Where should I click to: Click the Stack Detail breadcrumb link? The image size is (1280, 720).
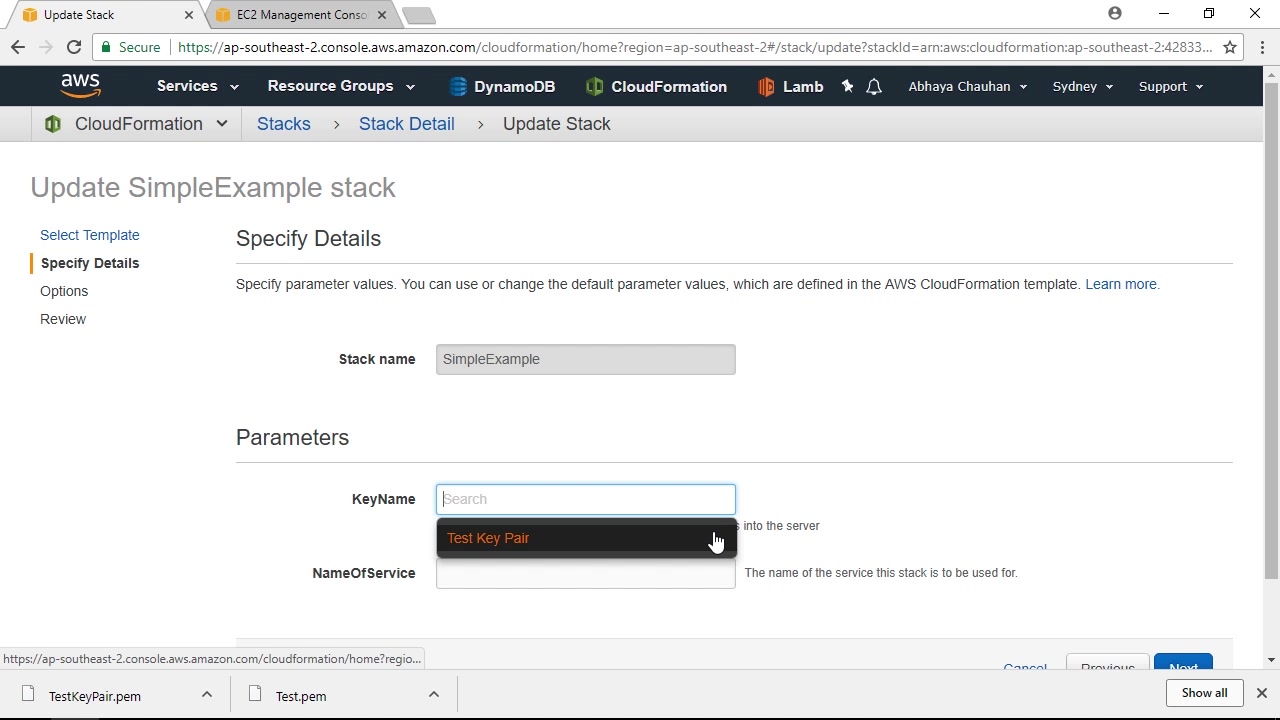pyautogui.click(x=407, y=124)
